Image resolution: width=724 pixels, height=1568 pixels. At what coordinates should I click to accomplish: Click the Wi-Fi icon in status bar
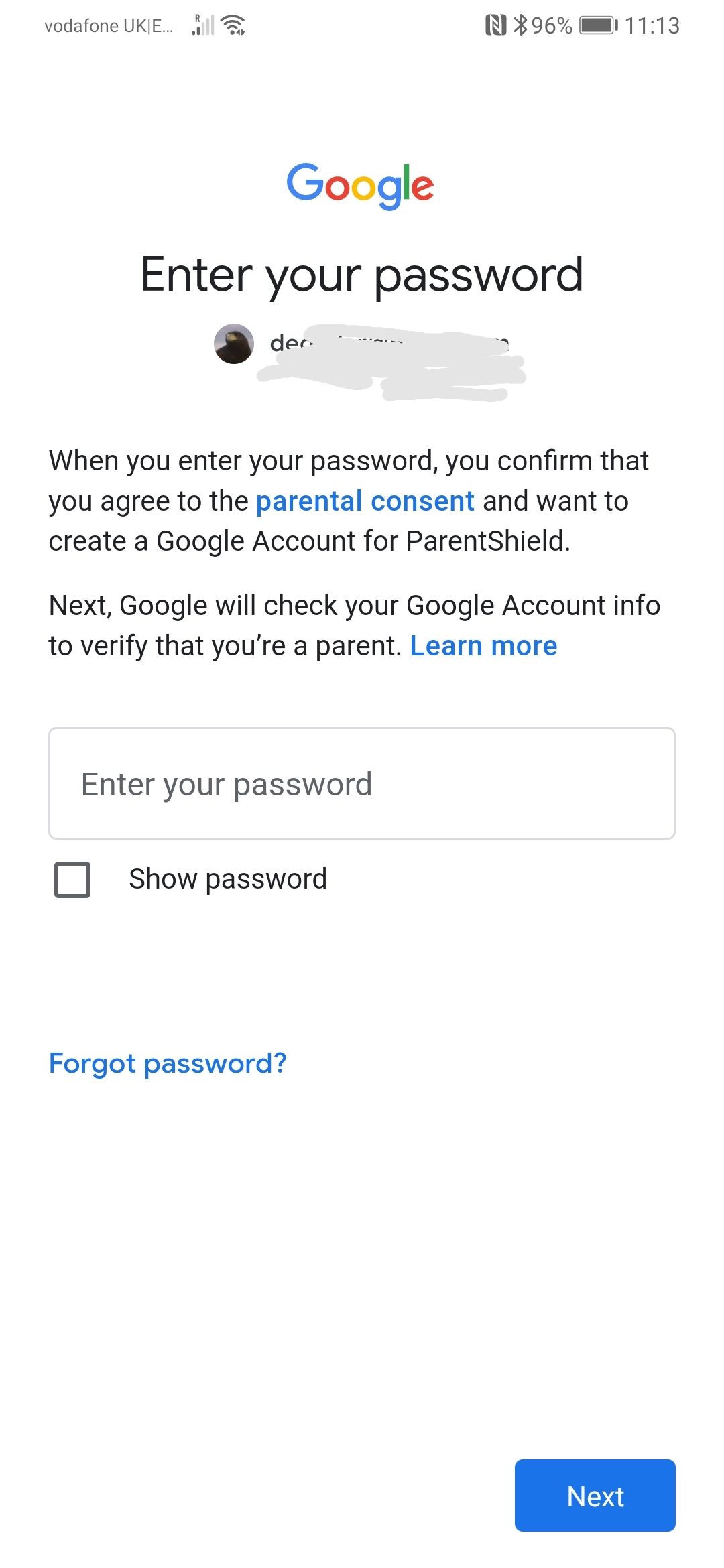231,25
